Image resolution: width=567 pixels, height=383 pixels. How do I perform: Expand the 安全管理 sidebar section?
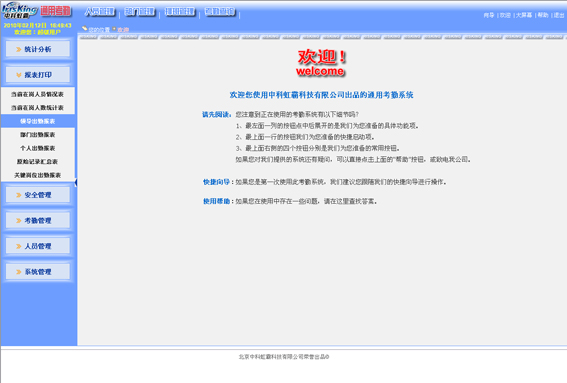click(x=38, y=195)
